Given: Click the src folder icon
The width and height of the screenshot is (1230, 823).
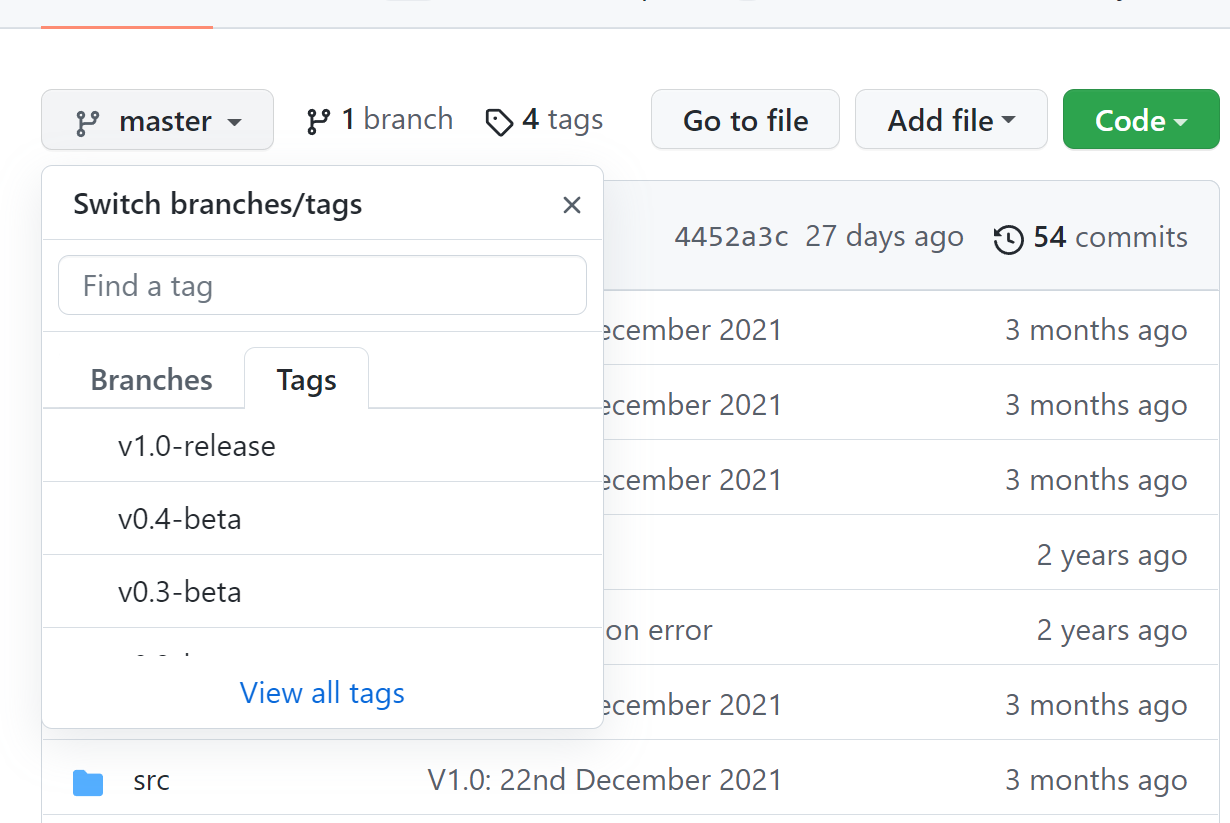Looking at the screenshot, I should tap(88, 782).
